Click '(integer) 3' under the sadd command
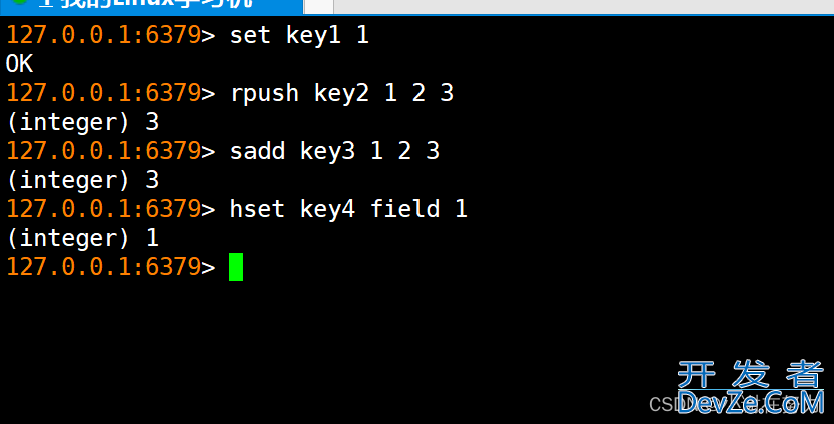This screenshot has width=834, height=424. 82,180
